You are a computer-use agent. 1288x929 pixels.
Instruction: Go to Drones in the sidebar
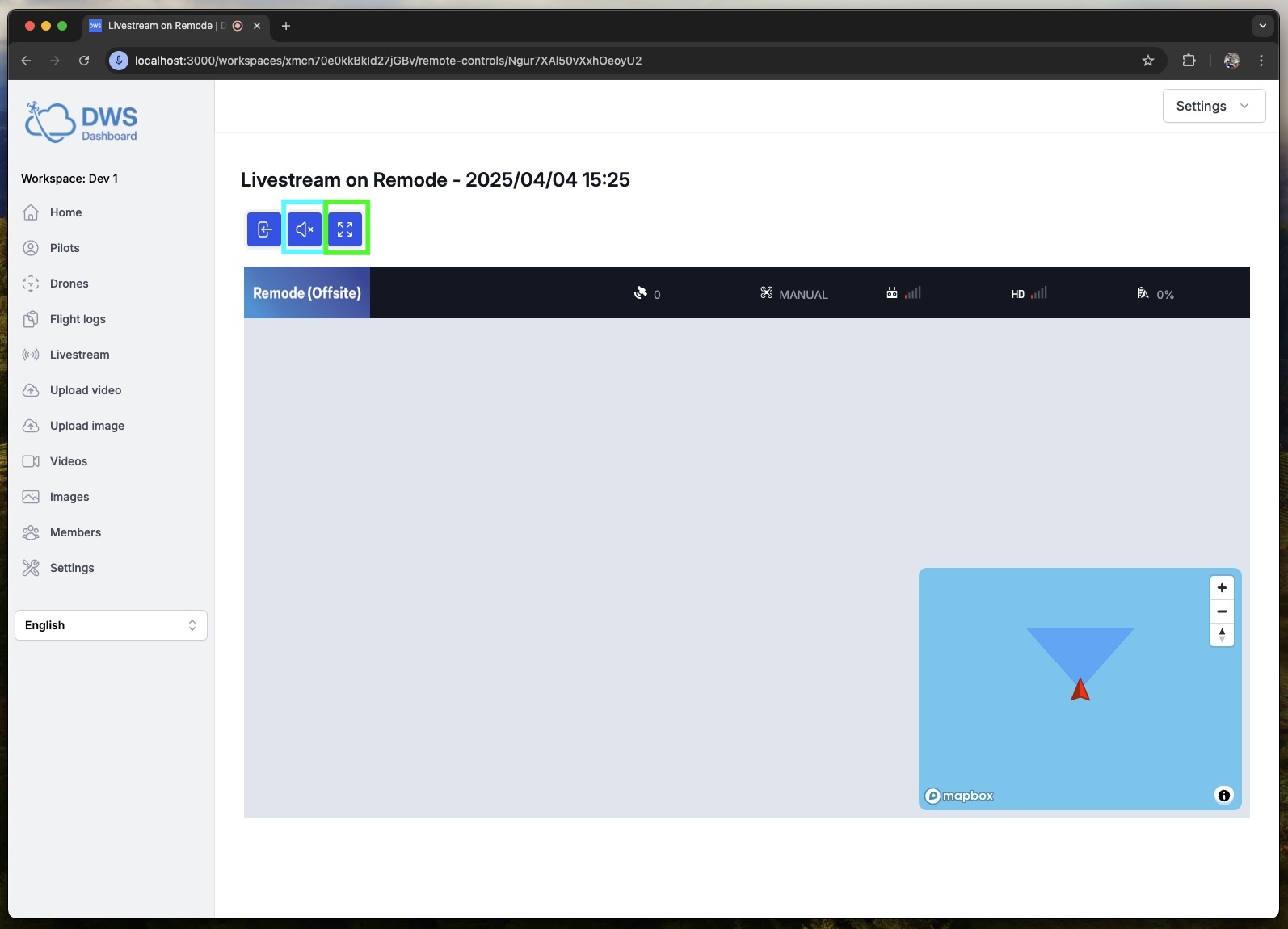pos(69,284)
